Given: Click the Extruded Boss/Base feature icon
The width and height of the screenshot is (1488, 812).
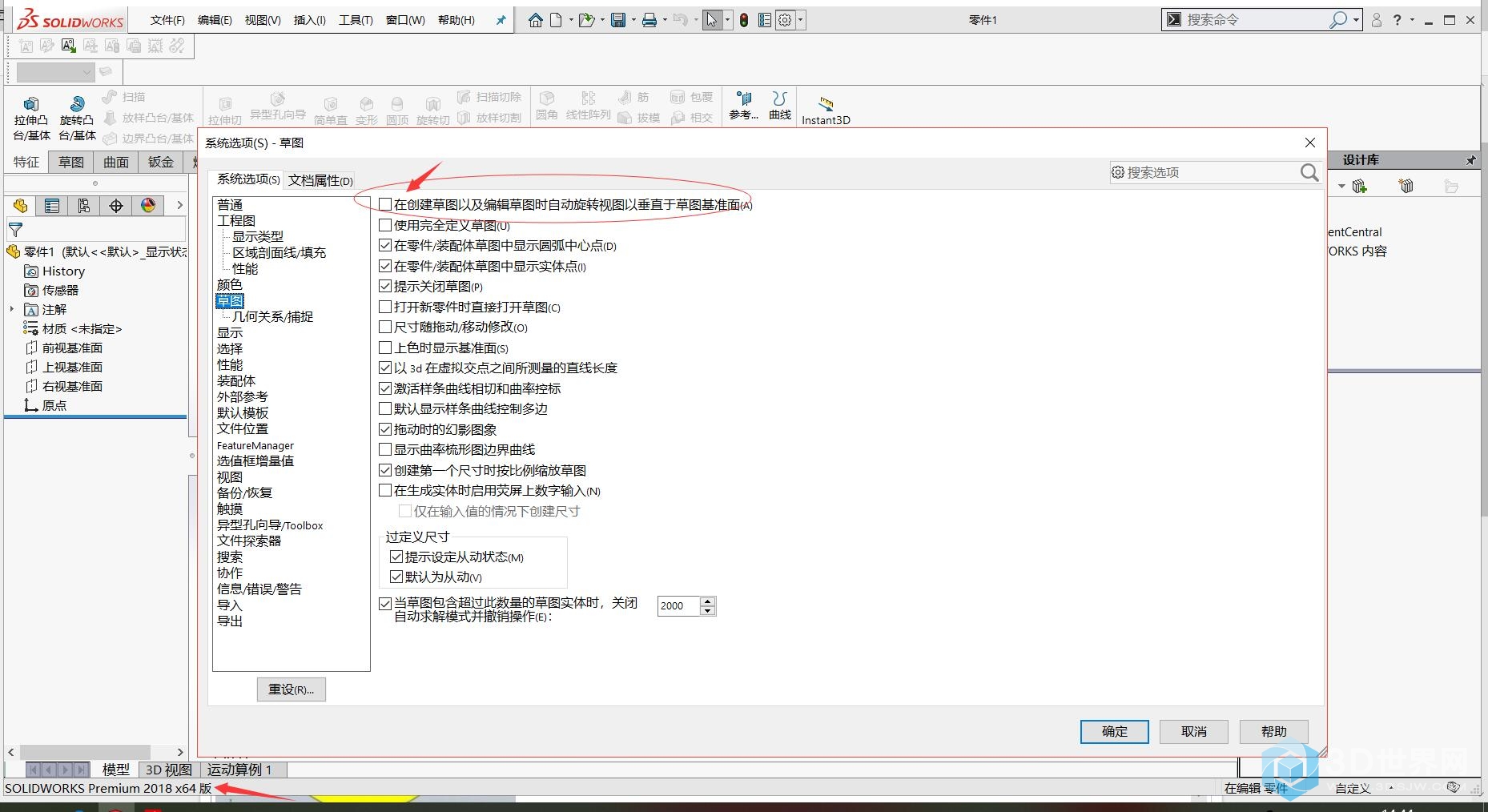Looking at the screenshot, I should pyautogui.click(x=31, y=104).
